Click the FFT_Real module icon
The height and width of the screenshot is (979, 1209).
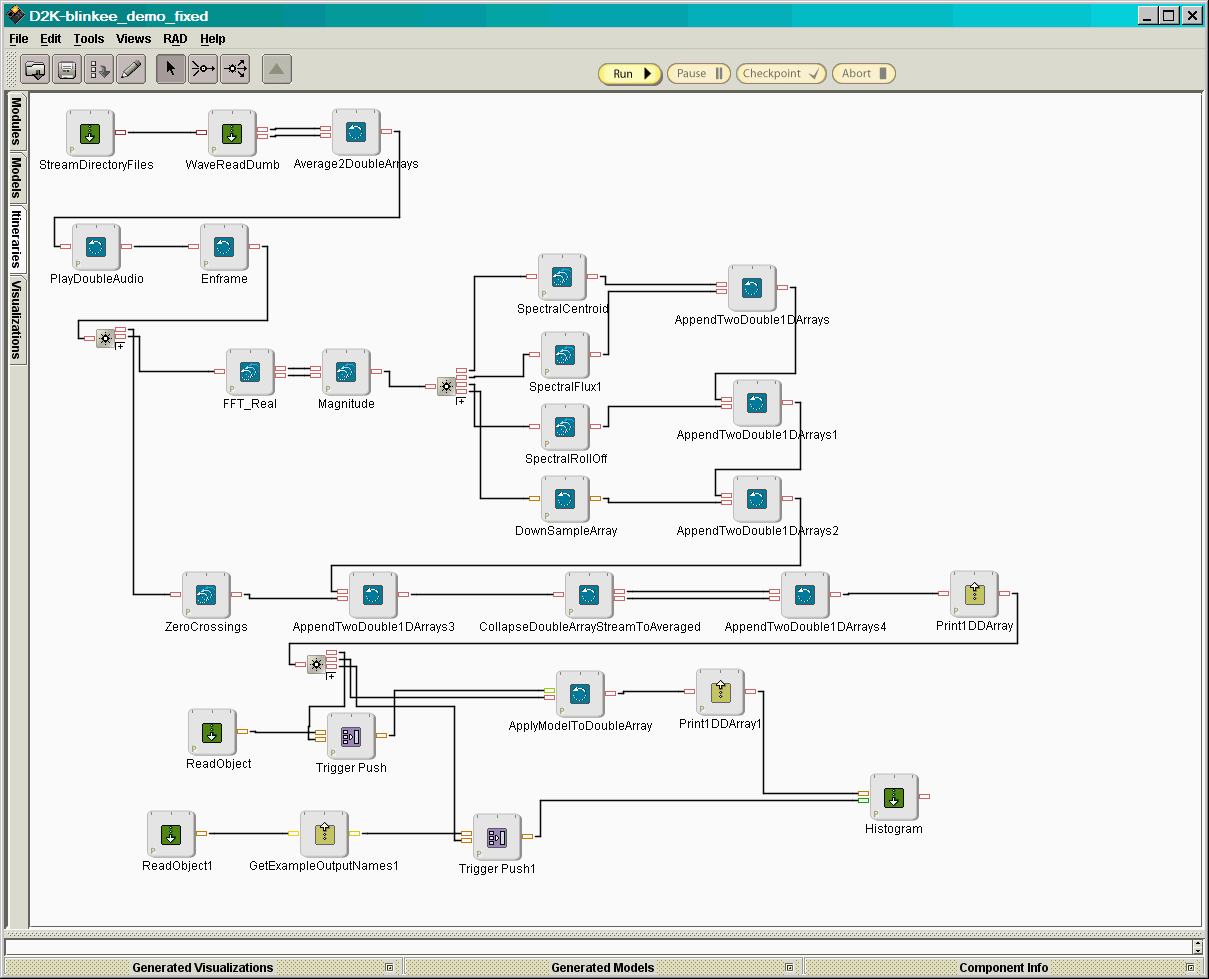coord(250,372)
